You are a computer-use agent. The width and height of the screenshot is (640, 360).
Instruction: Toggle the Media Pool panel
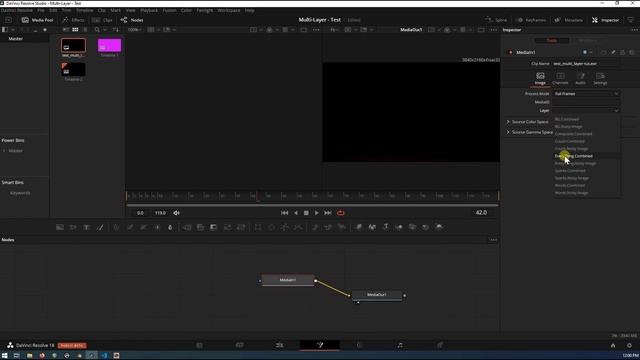pos(37,20)
